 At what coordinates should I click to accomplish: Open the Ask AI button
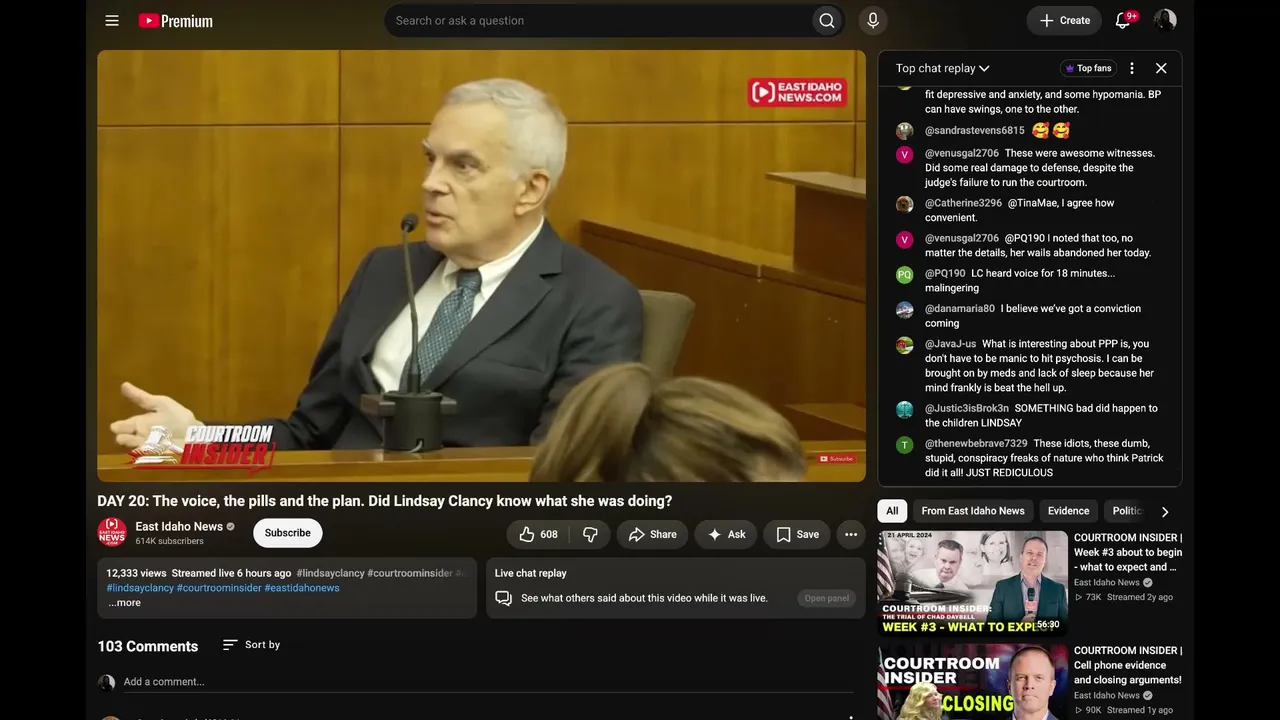pos(726,534)
